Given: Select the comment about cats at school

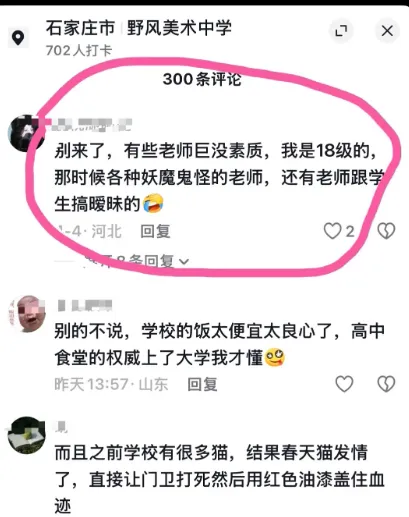Looking at the screenshot, I should tap(219, 480).
